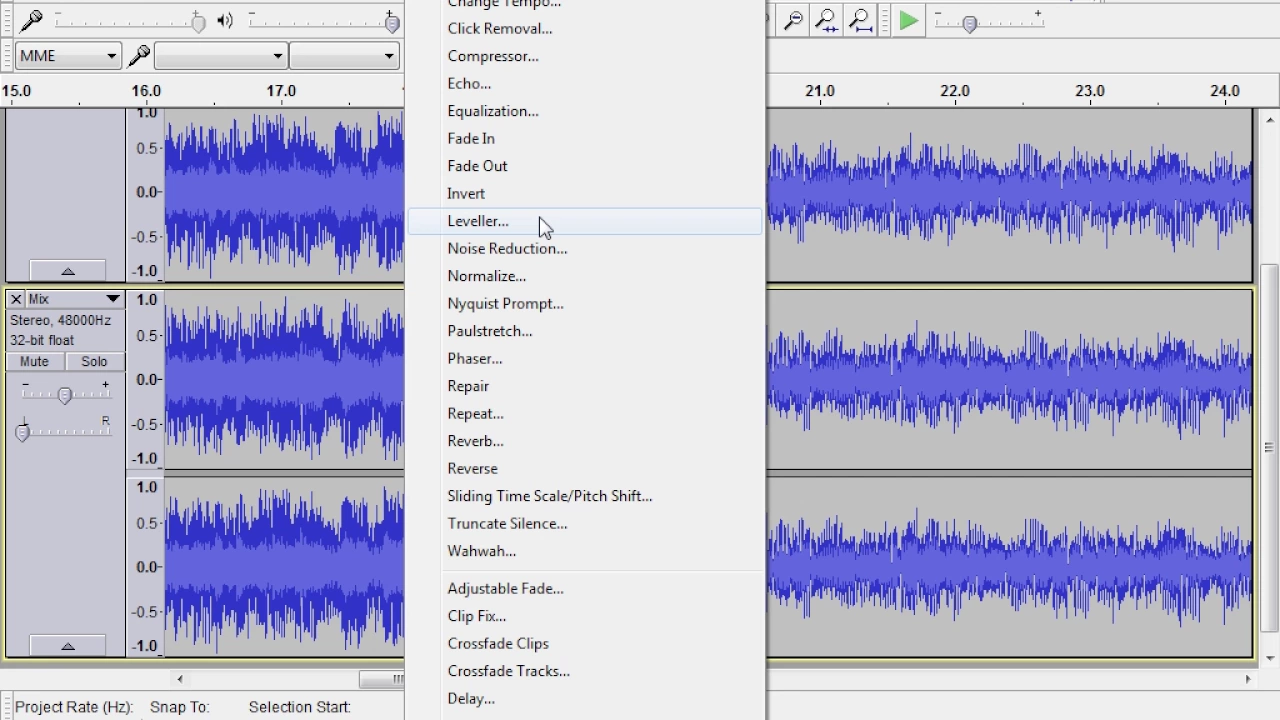Open the MME audio host dropdown

point(68,56)
